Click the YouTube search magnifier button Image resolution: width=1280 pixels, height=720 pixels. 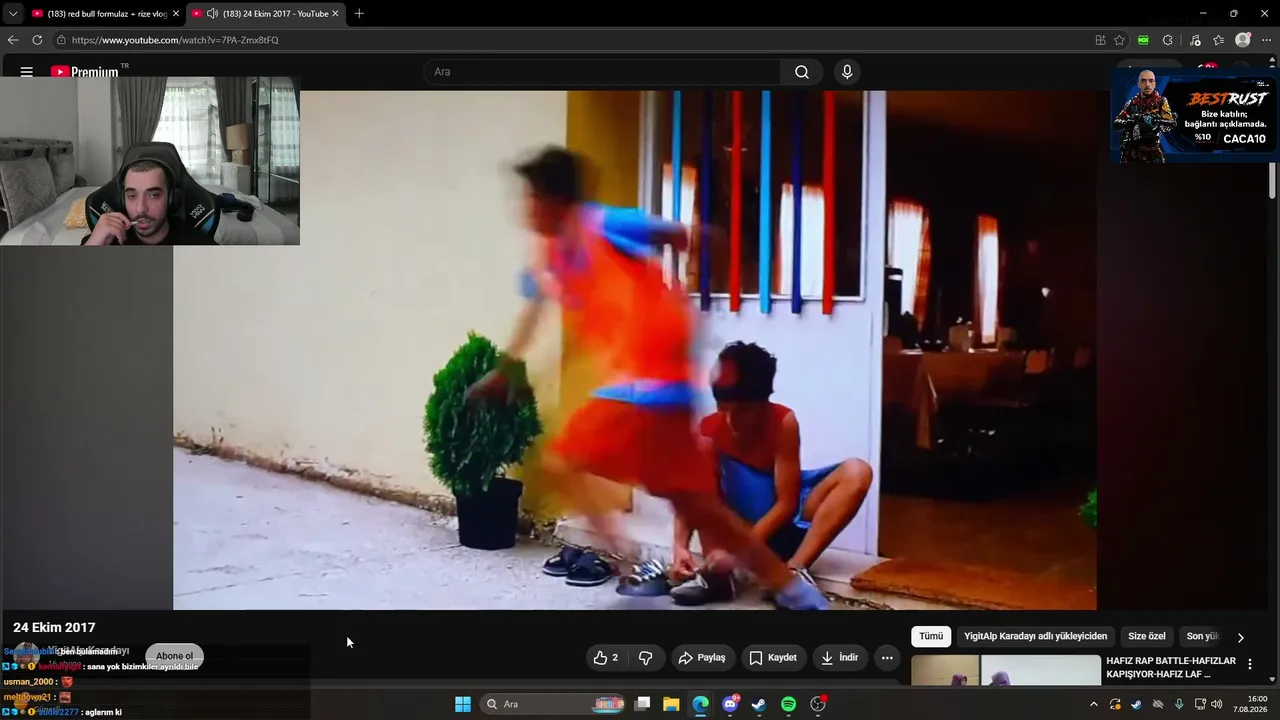802,72
